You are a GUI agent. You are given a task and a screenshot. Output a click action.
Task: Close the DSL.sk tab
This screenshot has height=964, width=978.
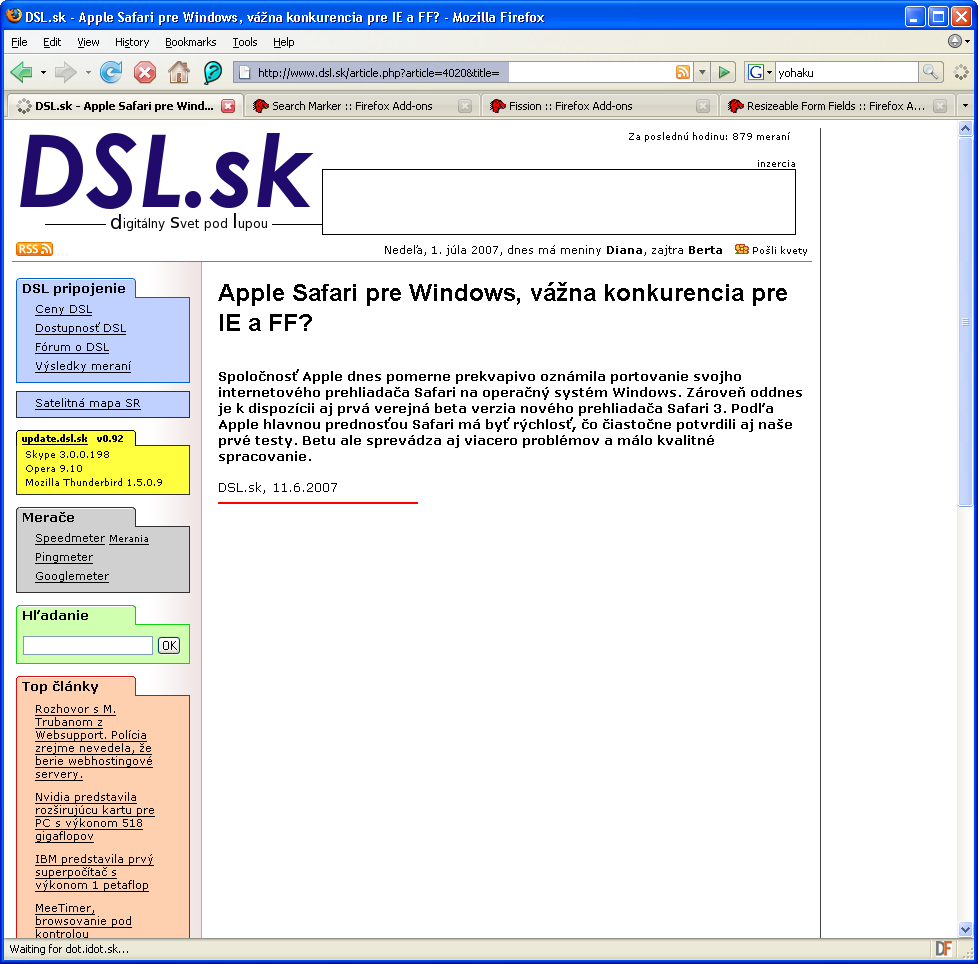point(228,106)
